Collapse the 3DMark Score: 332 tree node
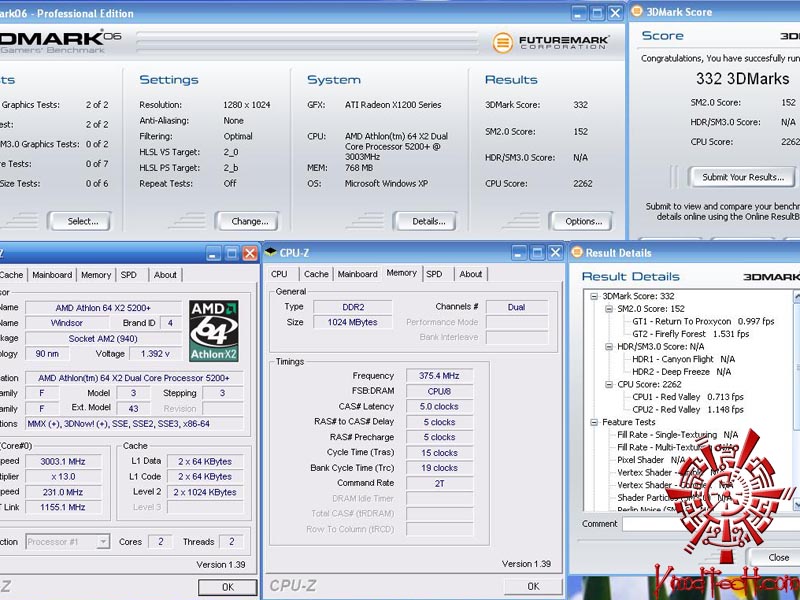This screenshot has width=800, height=600. pos(594,296)
